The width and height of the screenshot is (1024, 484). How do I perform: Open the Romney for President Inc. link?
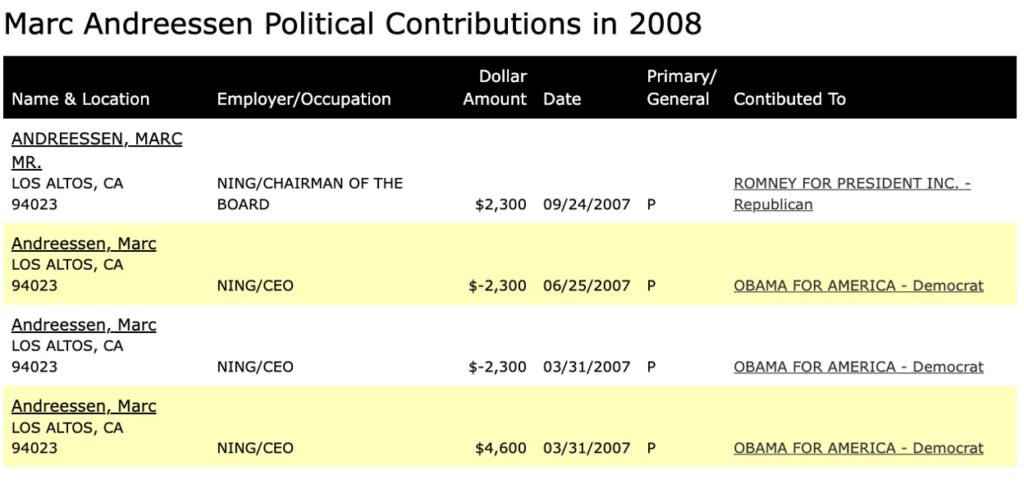pos(852,184)
